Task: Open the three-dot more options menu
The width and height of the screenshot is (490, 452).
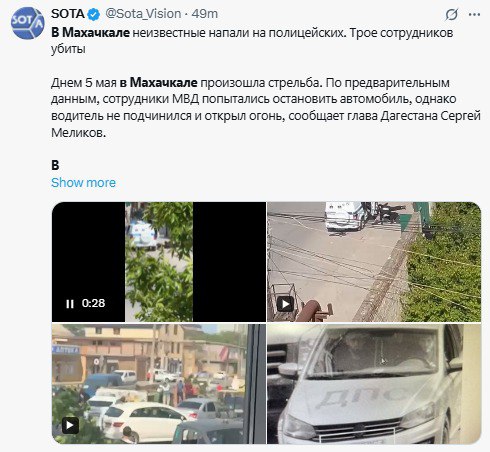Action: (x=474, y=14)
